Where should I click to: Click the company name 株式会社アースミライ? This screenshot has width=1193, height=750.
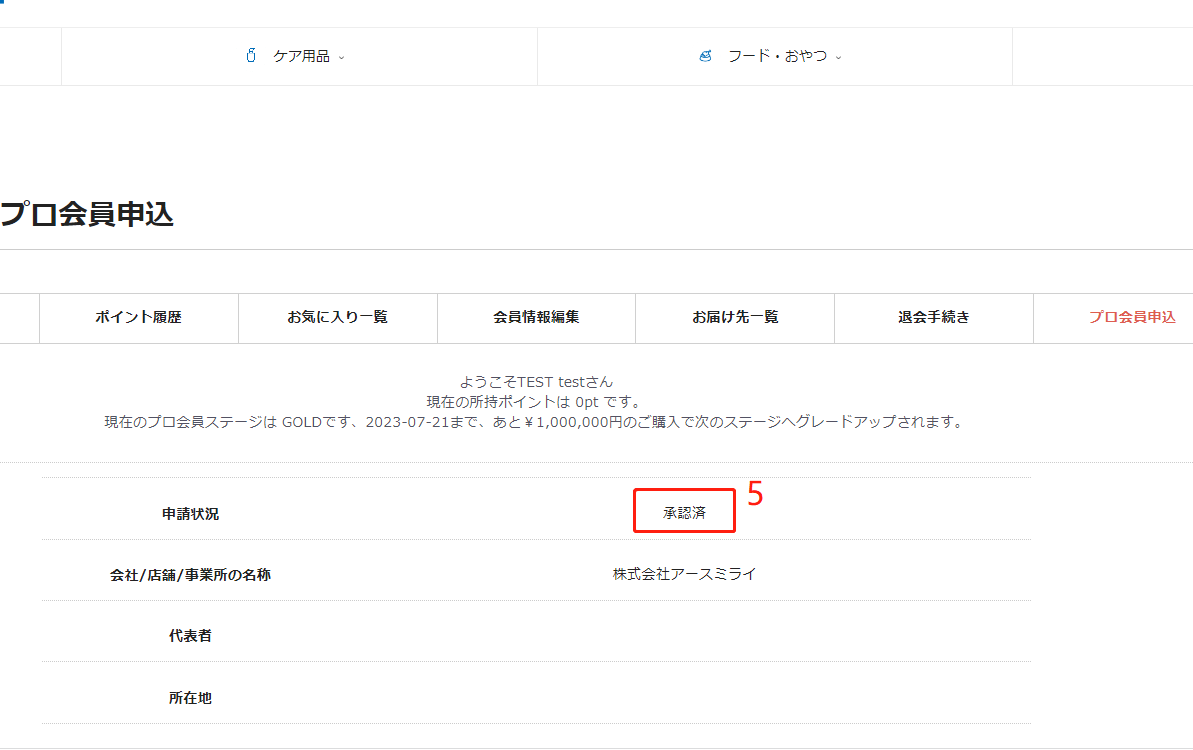coord(684,574)
